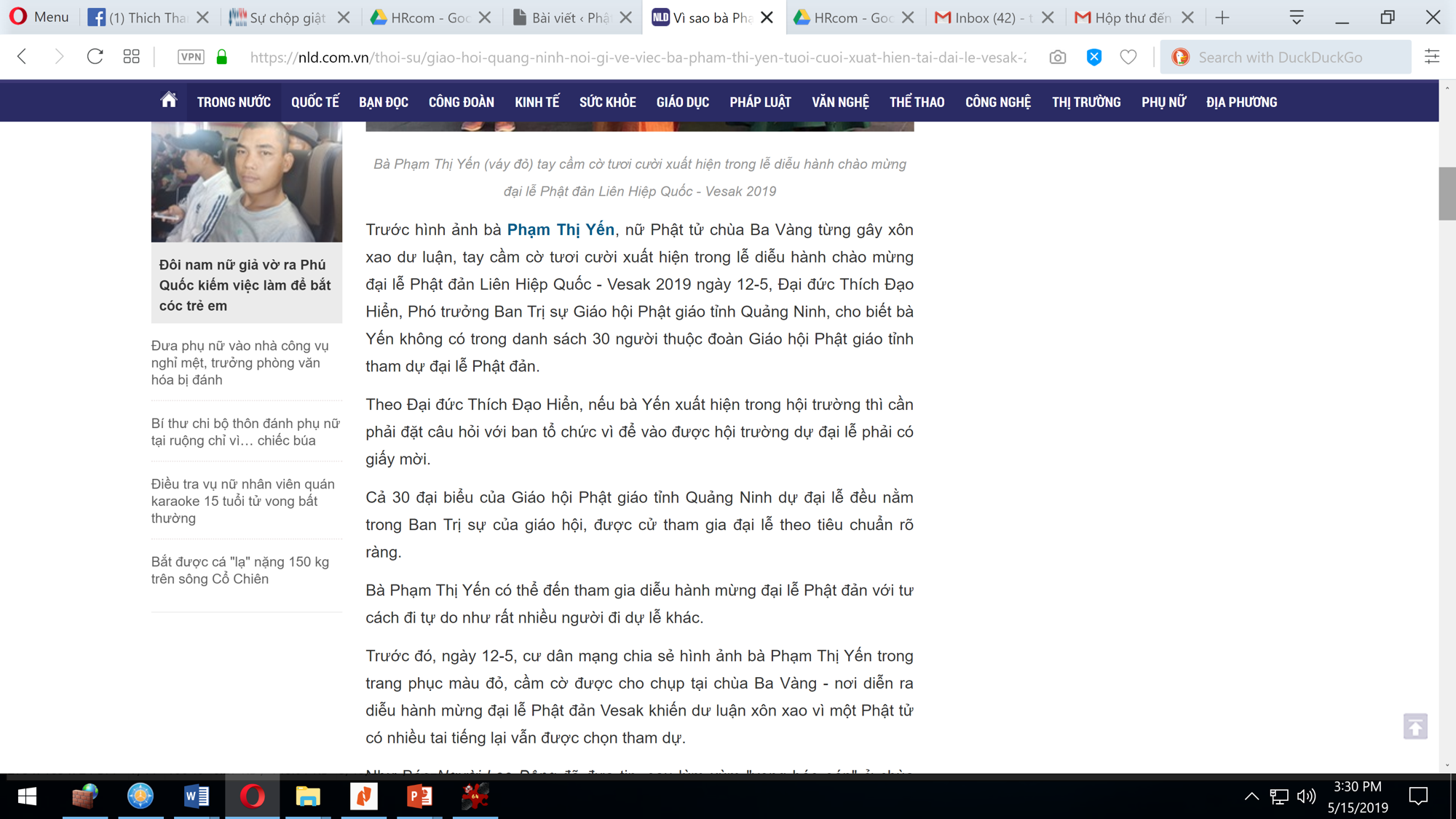This screenshot has height=819, width=1456.
Task: Toggle the VPN badge
Action: pos(191,57)
